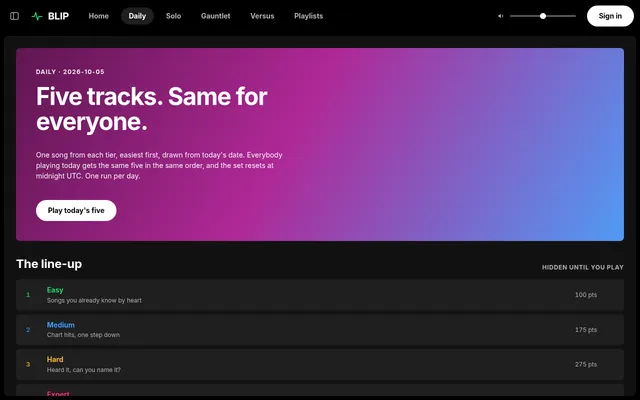The height and width of the screenshot is (400, 640).
Task: Select the Easy tier row title
Action: tap(55, 290)
